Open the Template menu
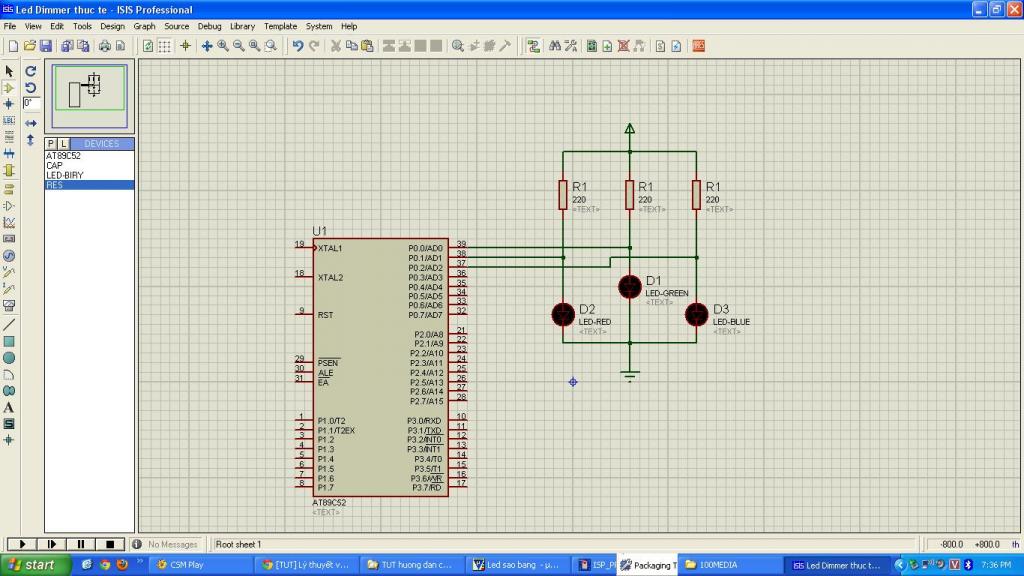 point(280,26)
